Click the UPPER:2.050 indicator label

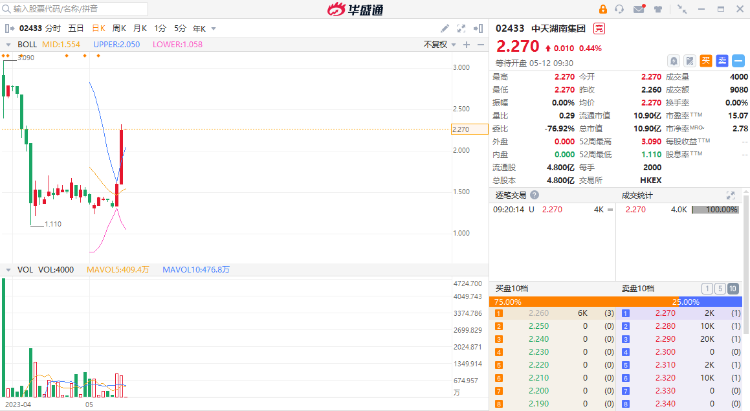[117, 44]
